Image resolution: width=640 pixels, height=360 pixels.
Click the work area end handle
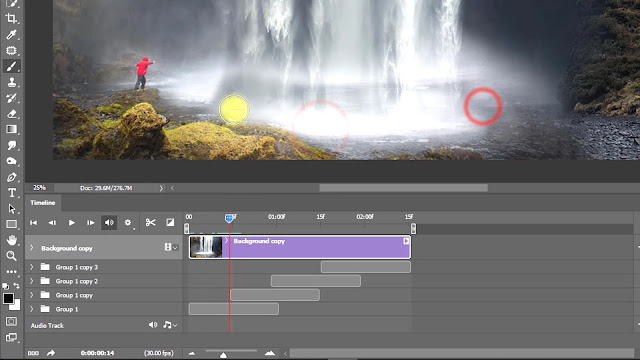point(413,229)
